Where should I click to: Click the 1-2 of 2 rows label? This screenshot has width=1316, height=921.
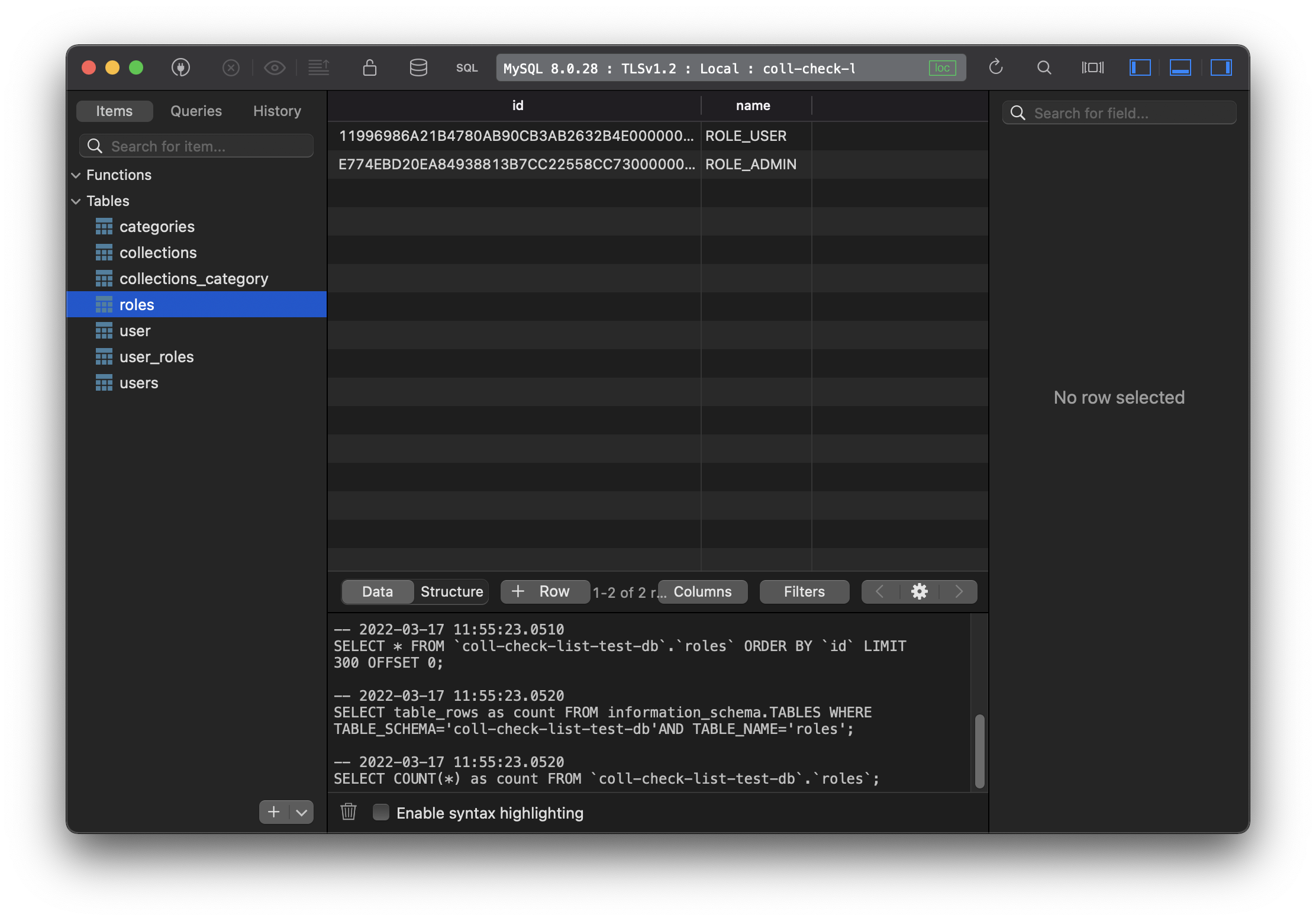point(628,592)
